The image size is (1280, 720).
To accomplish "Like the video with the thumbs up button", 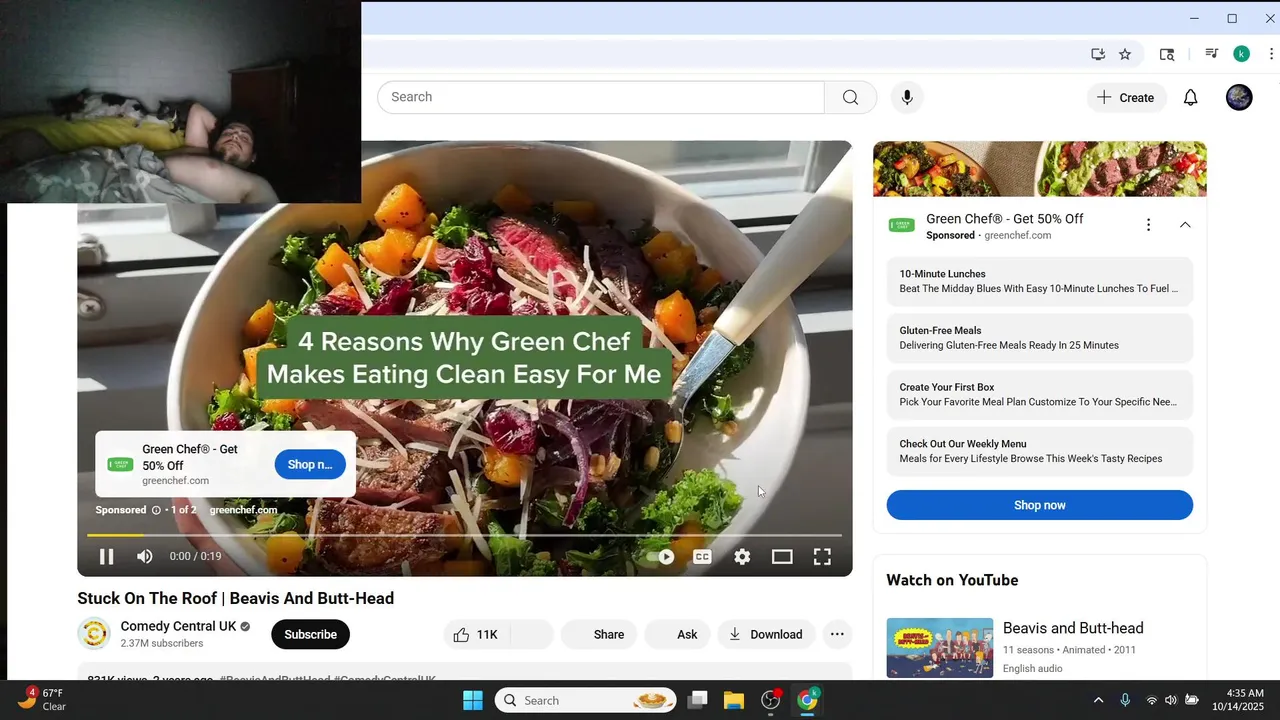I will pyautogui.click(x=477, y=634).
